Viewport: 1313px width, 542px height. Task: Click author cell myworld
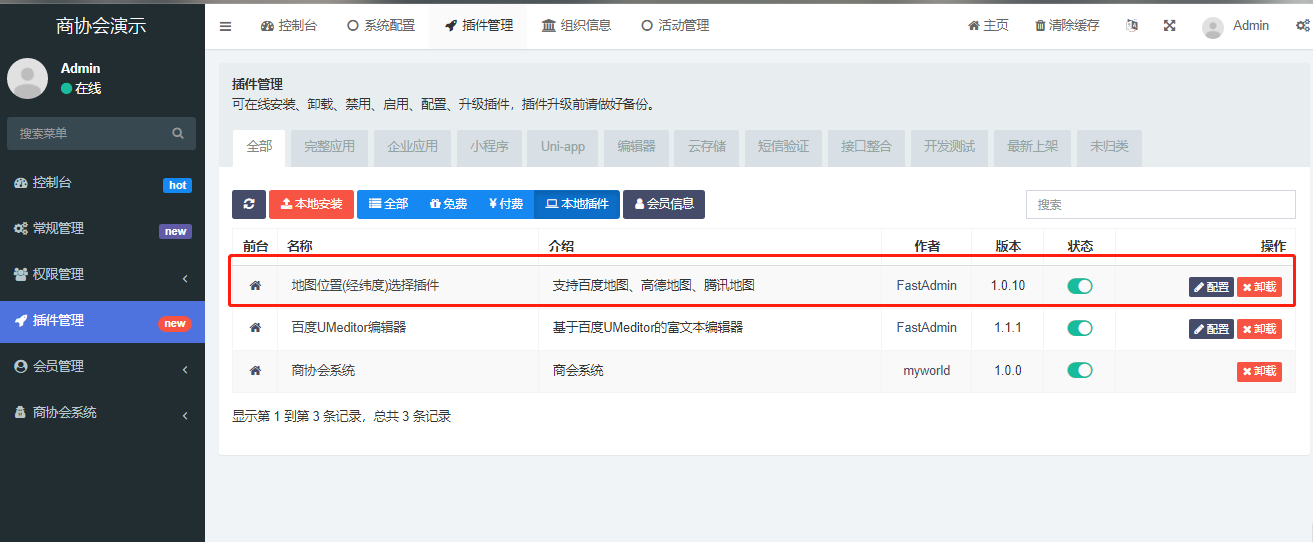926,371
